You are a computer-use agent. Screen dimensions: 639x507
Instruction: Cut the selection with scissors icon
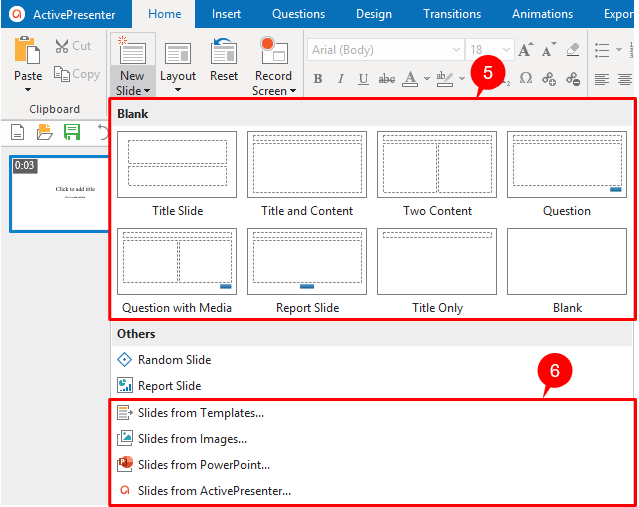pos(62,46)
